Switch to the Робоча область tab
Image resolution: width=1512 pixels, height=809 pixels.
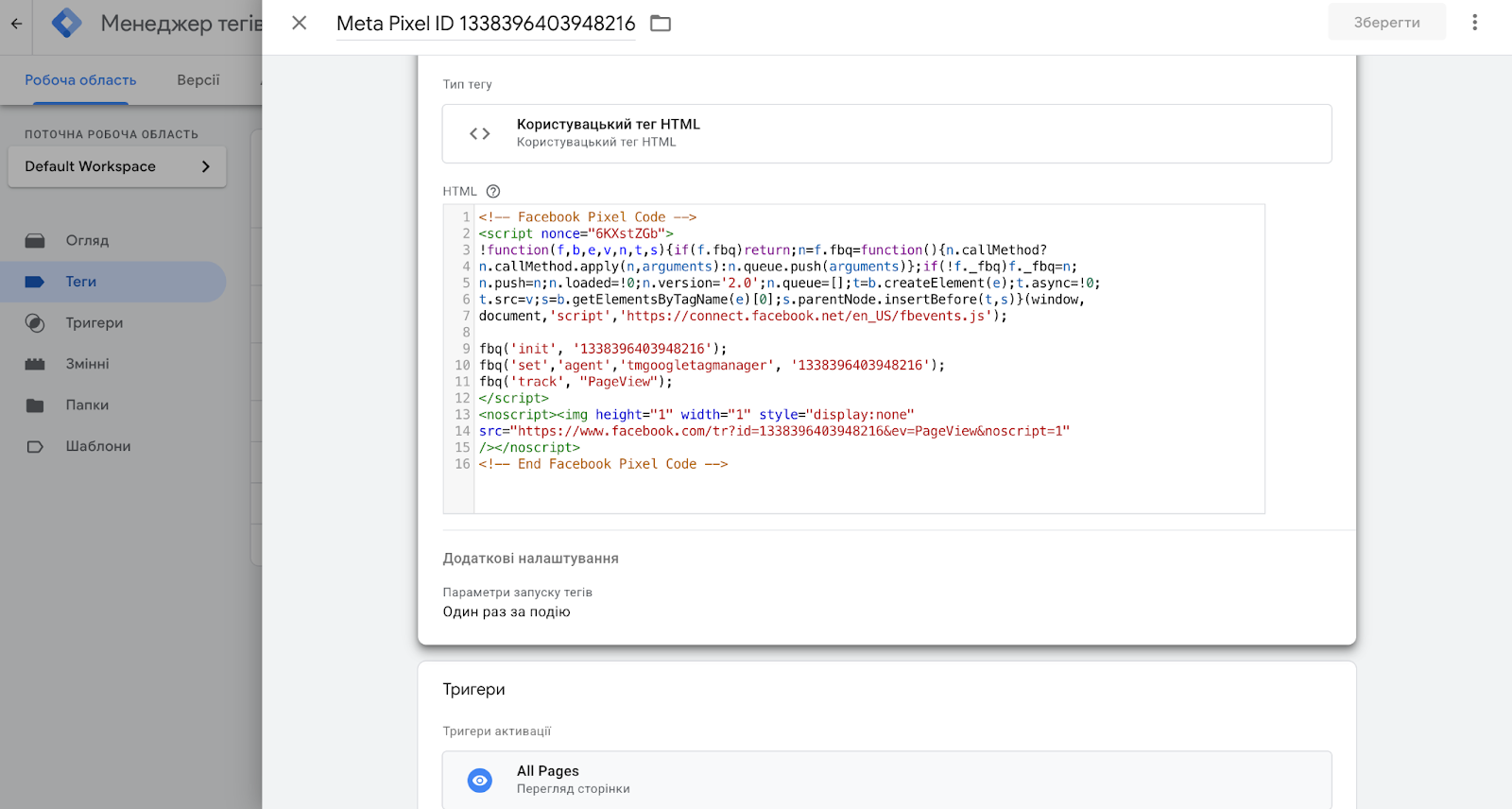point(80,80)
